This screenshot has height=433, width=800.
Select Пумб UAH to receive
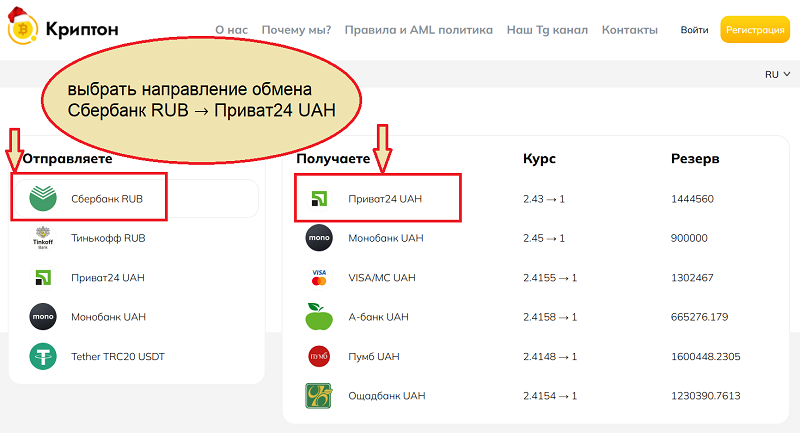click(373, 356)
